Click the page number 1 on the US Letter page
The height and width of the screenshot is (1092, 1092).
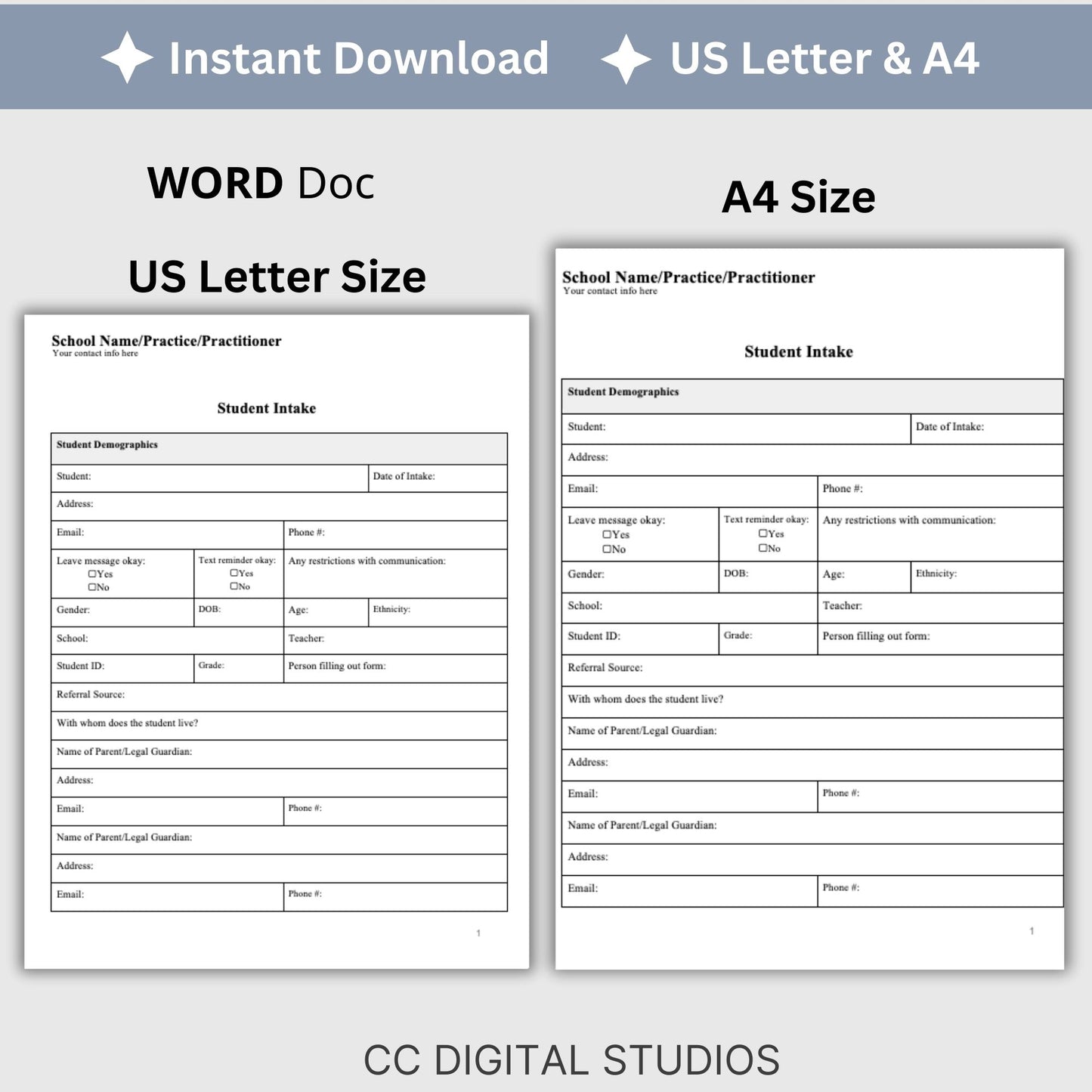pyautogui.click(x=478, y=933)
